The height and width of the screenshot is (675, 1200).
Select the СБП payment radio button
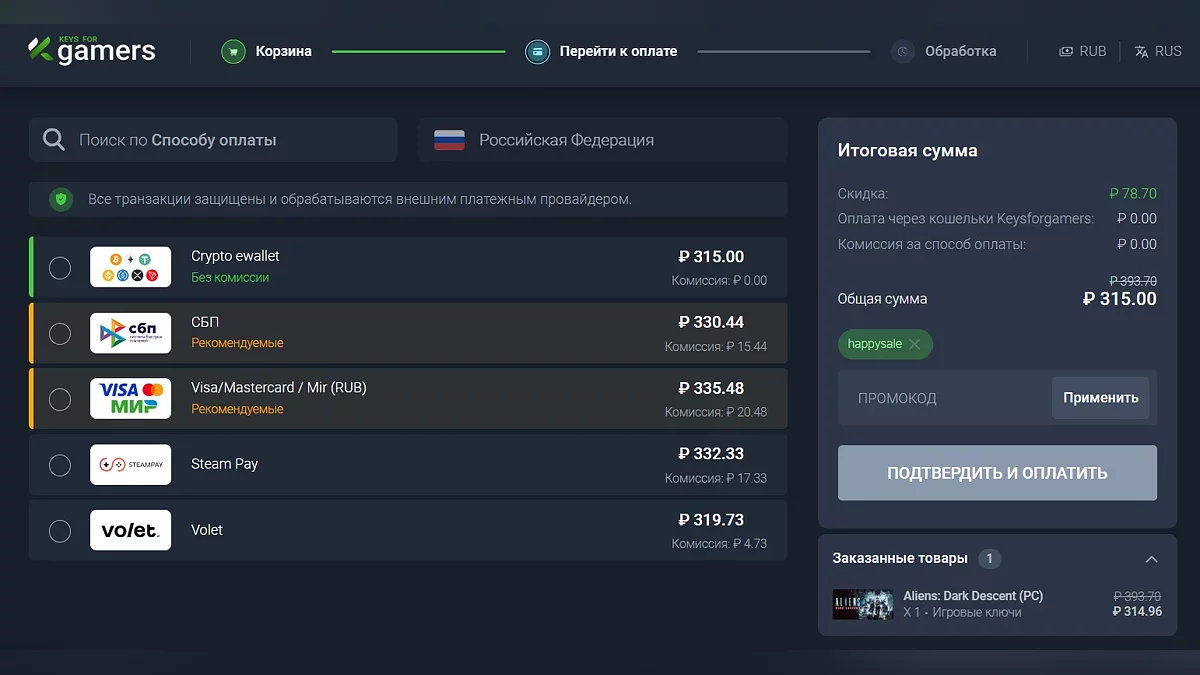pyautogui.click(x=60, y=333)
